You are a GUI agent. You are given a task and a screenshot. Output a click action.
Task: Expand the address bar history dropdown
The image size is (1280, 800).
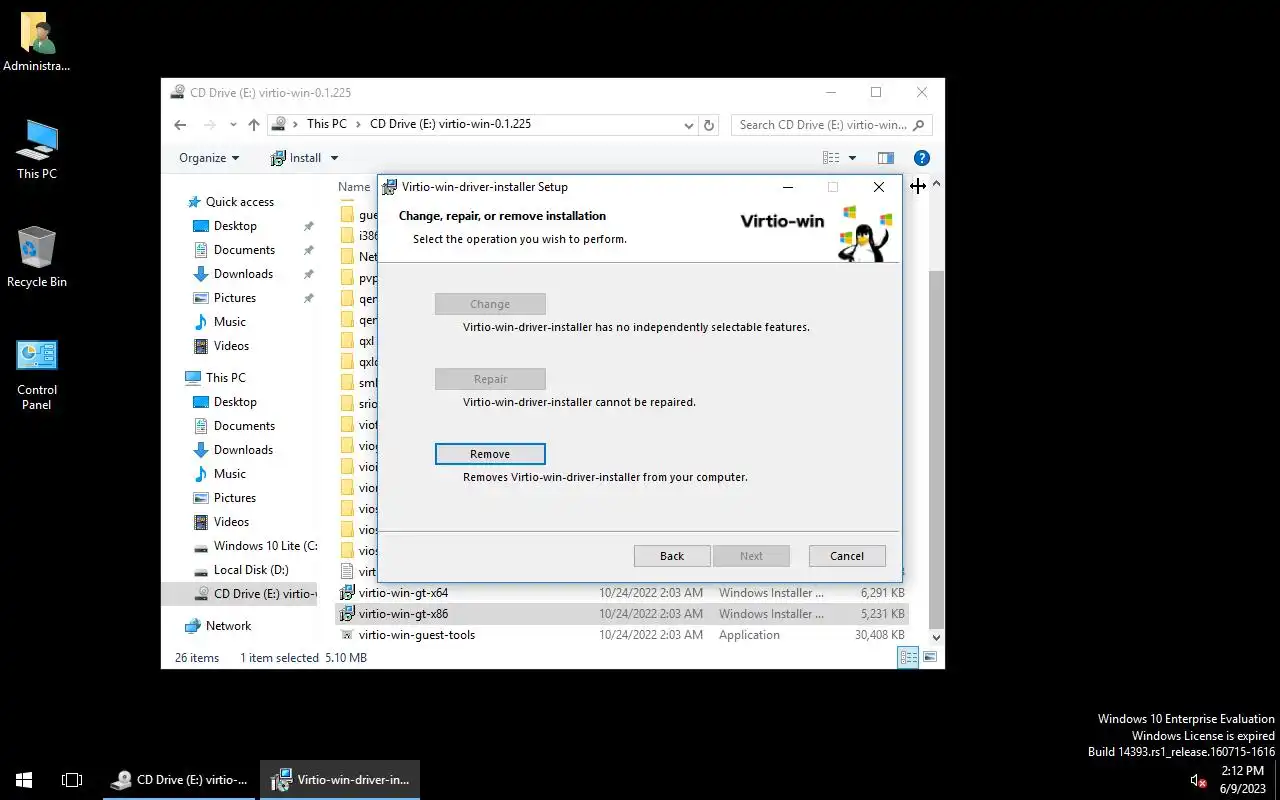point(688,125)
